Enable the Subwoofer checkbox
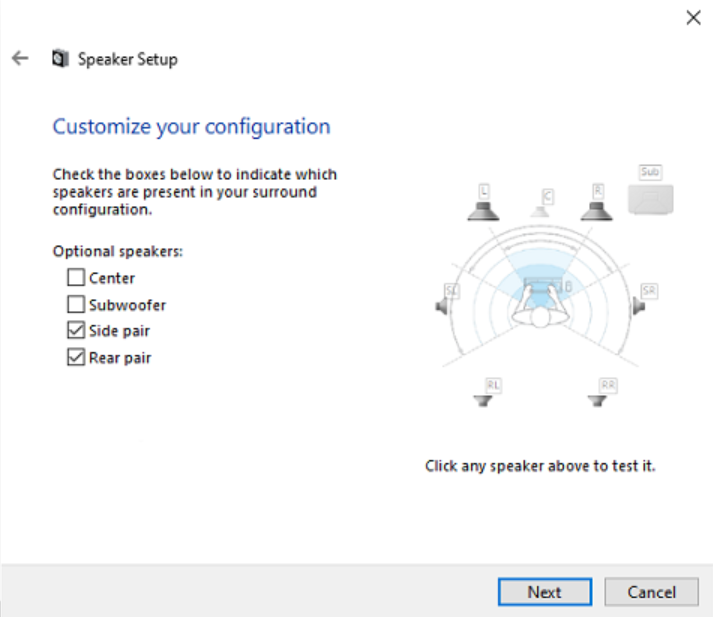The width and height of the screenshot is (713, 617). (x=76, y=304)
